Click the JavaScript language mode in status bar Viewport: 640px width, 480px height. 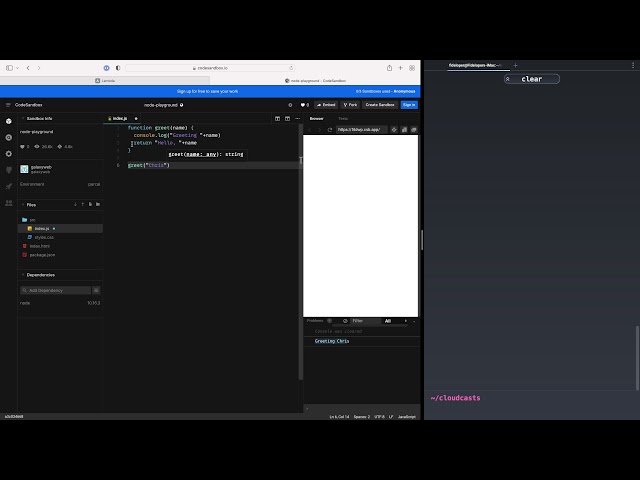click(x=407, y=417)
